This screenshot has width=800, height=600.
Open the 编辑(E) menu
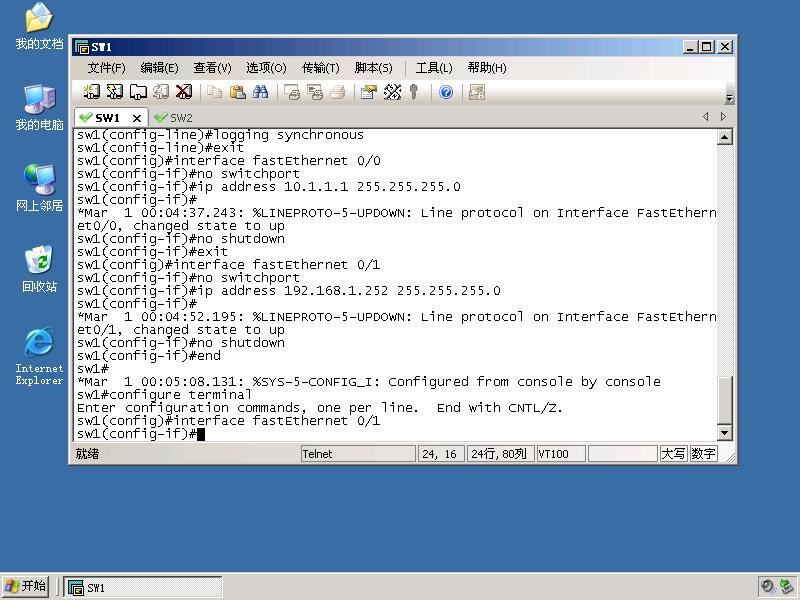159,68
